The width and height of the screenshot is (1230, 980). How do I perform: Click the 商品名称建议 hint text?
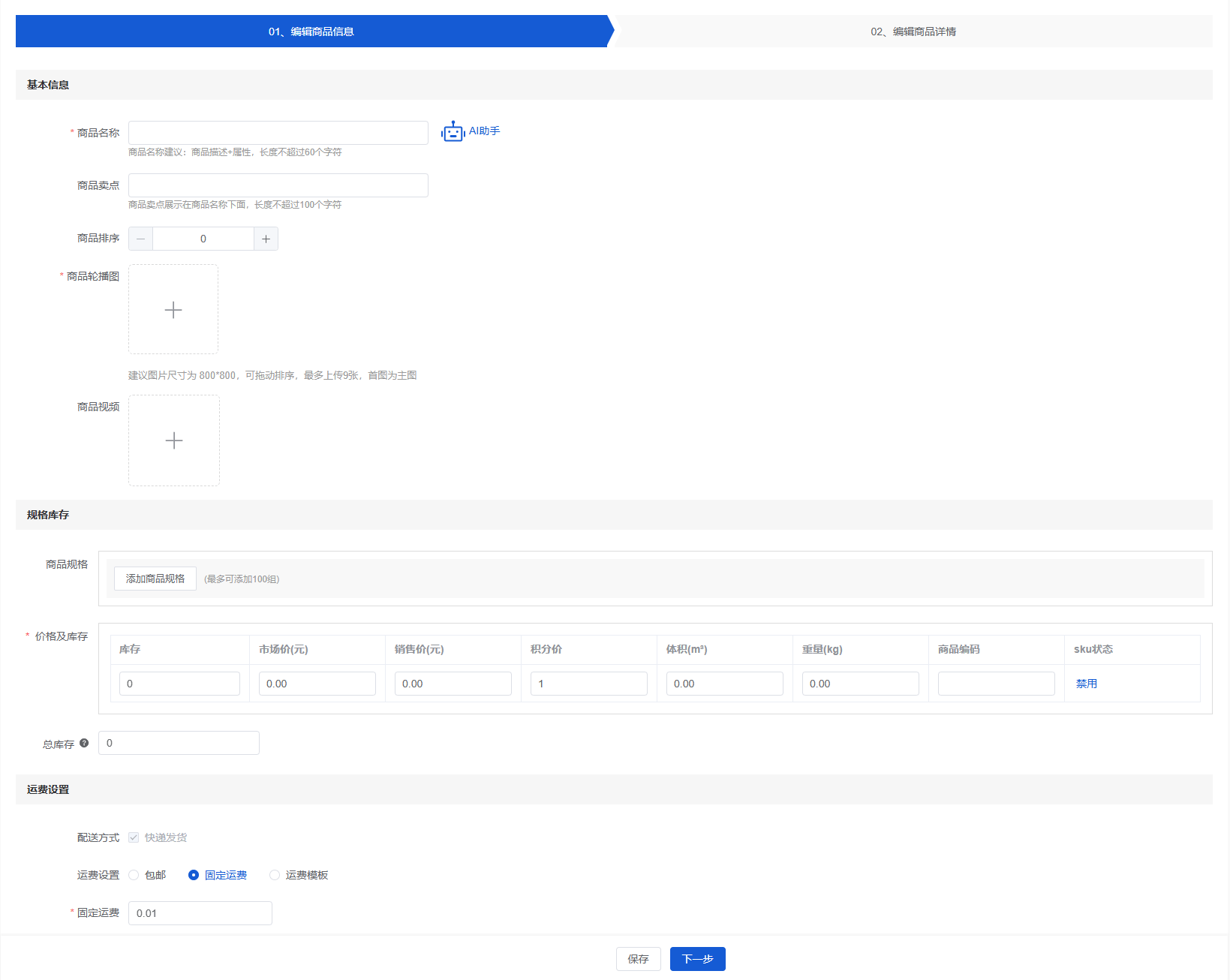point(235,152)
